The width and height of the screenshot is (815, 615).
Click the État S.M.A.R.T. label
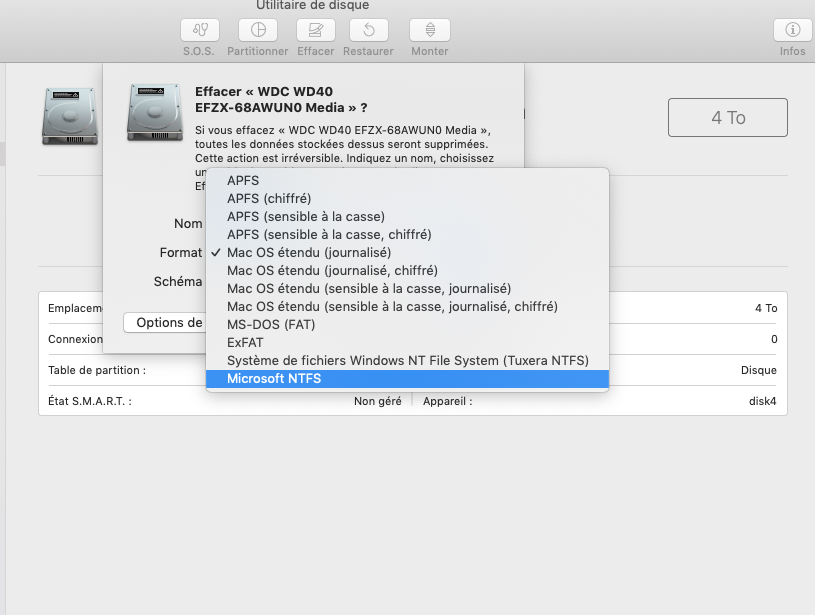pos(90,401)
